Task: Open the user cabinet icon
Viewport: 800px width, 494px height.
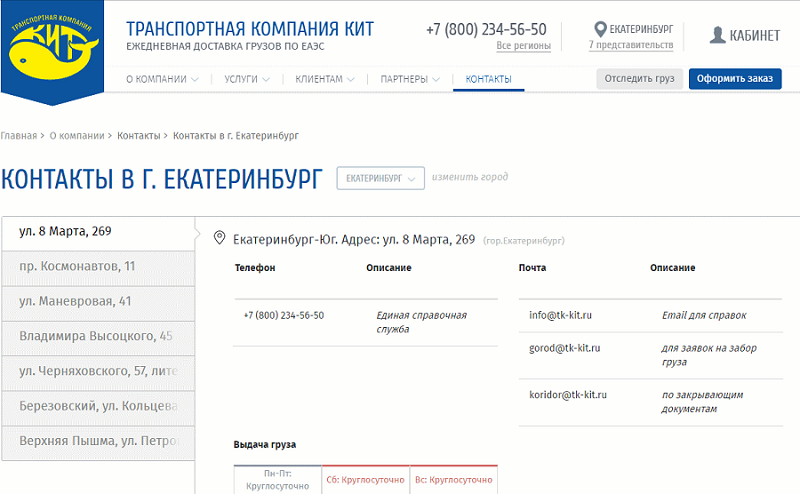Action: [x=717, y=35]
